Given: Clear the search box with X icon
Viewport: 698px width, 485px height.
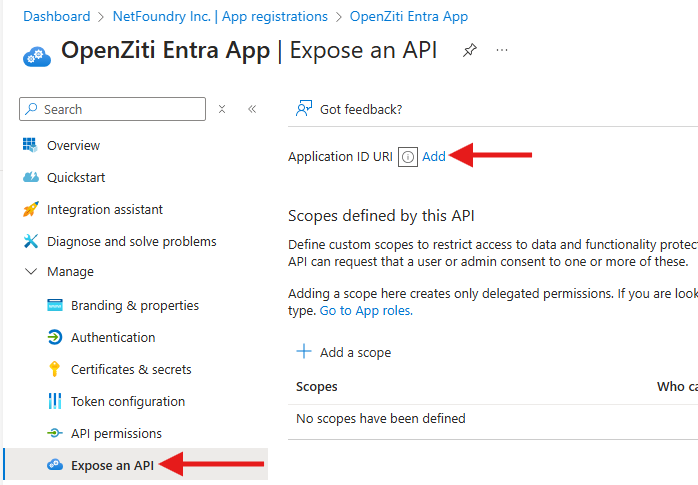Looking at the screenshot, I should point(222,109).
